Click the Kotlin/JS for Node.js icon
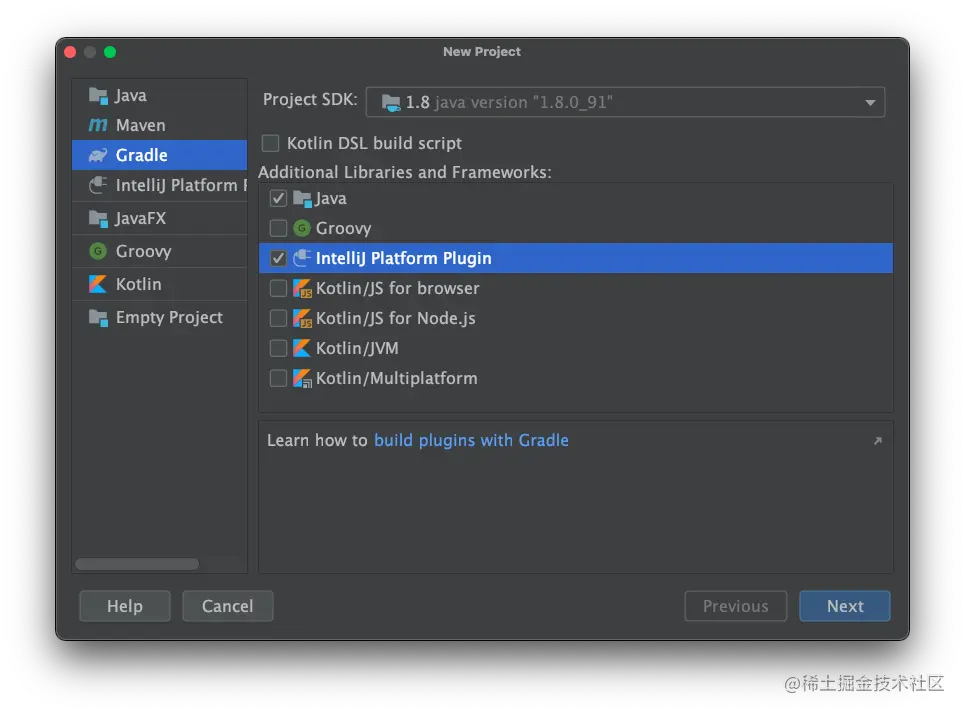 pos(302,319)
